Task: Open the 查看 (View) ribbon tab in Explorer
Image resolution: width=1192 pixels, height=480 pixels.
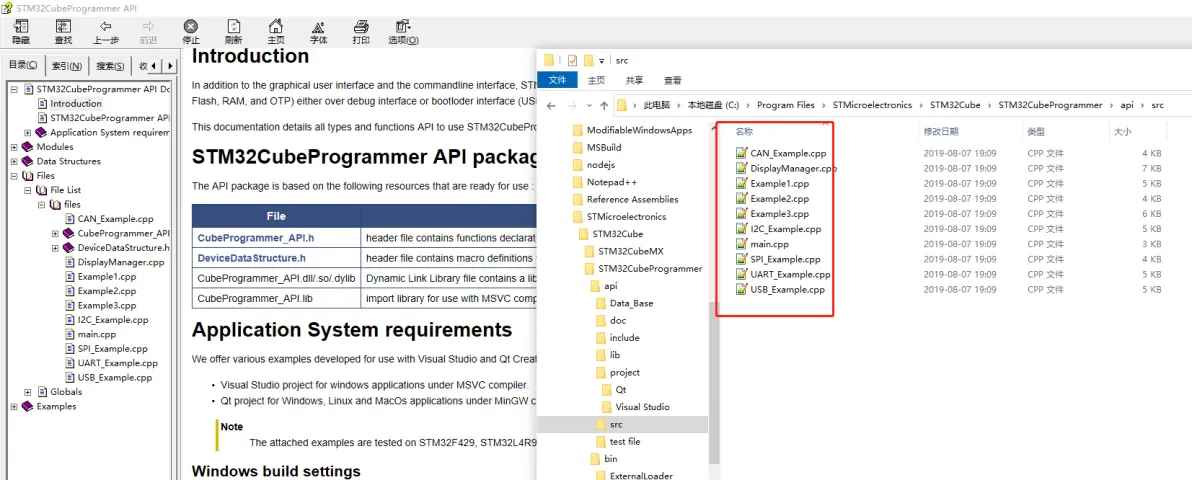Action: click(x=672, y=80)
